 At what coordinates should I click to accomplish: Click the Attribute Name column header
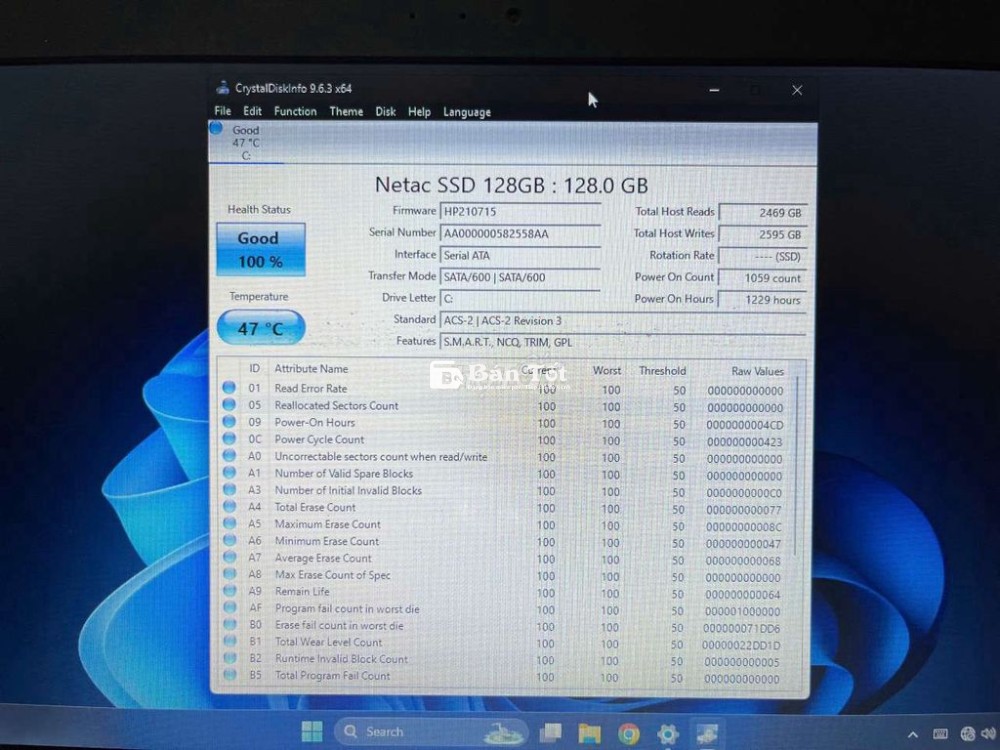[311, 369]
